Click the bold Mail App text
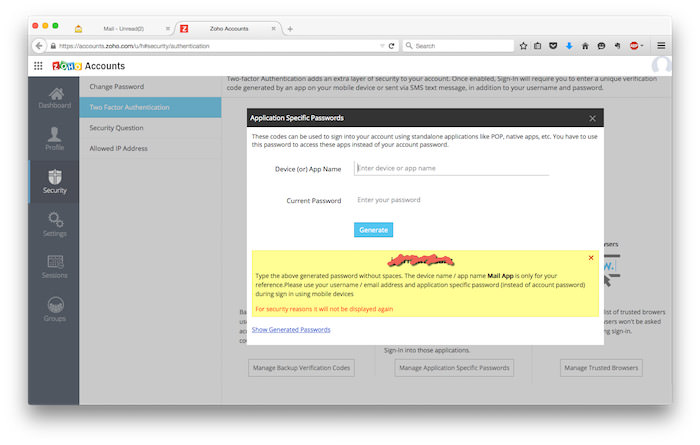 [x=500, y=276]
